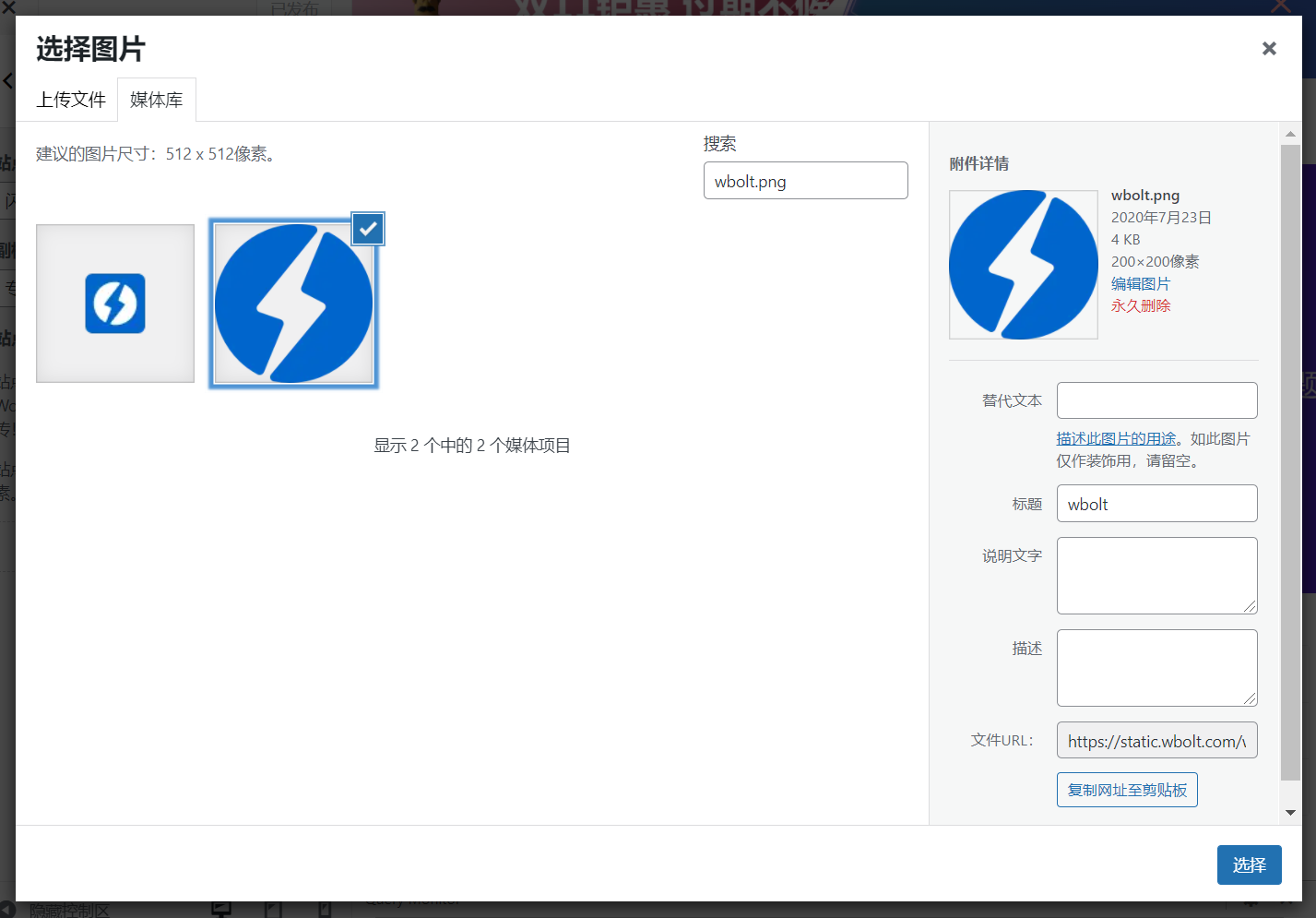Click the 文件URL field
This screenshot has width=1316, height=918.
pos(1156,741)
